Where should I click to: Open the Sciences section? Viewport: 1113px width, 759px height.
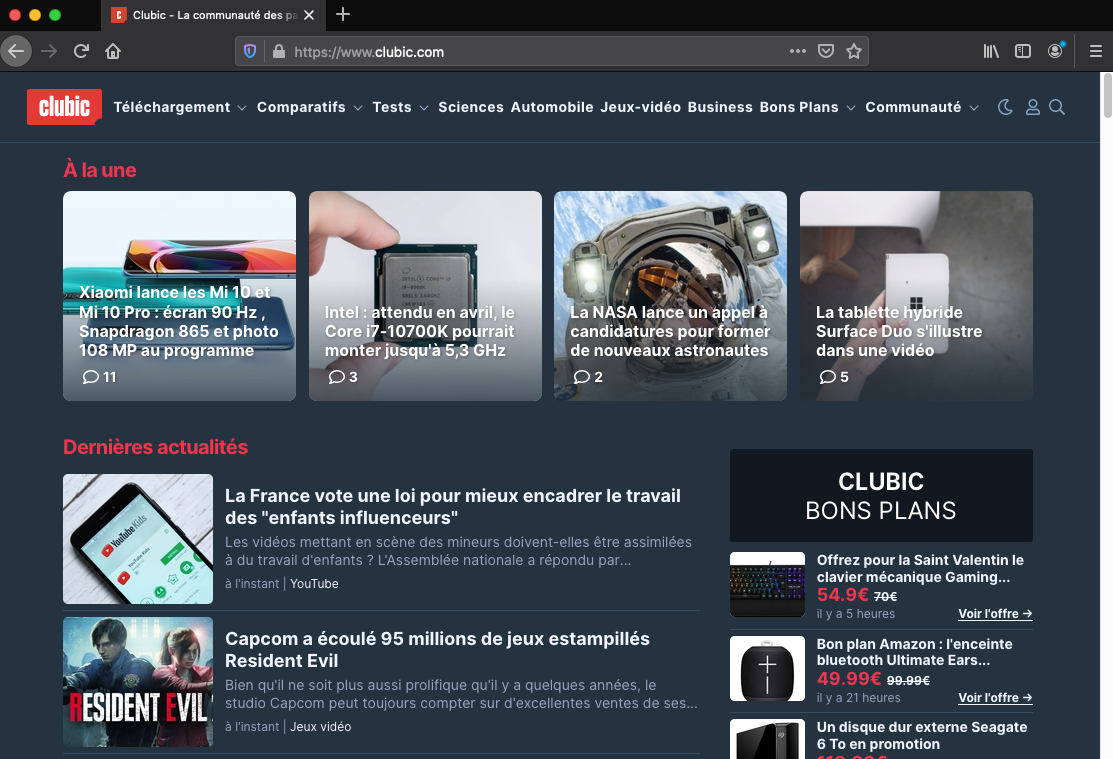(471, 107)
